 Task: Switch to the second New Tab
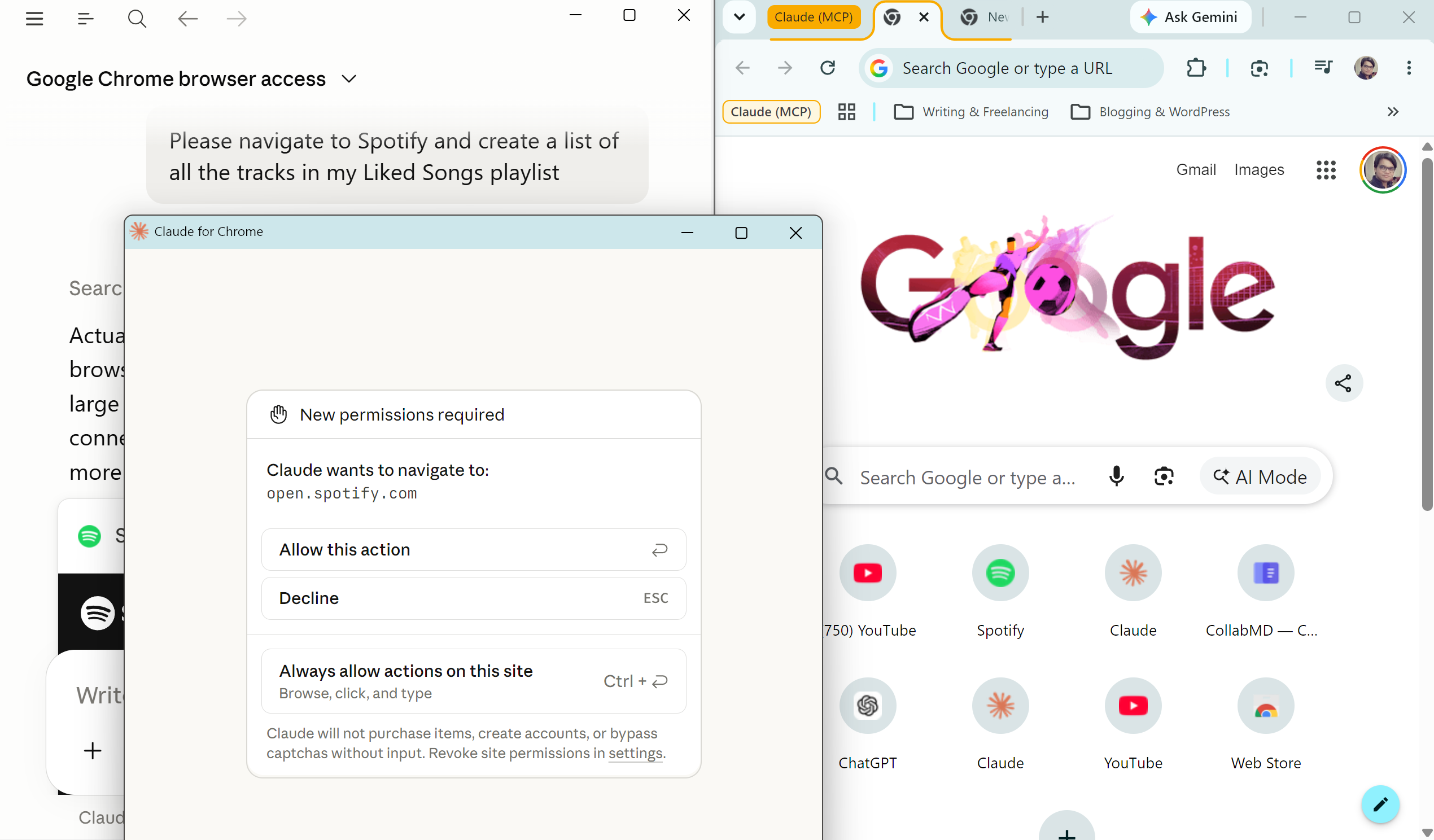984,17
